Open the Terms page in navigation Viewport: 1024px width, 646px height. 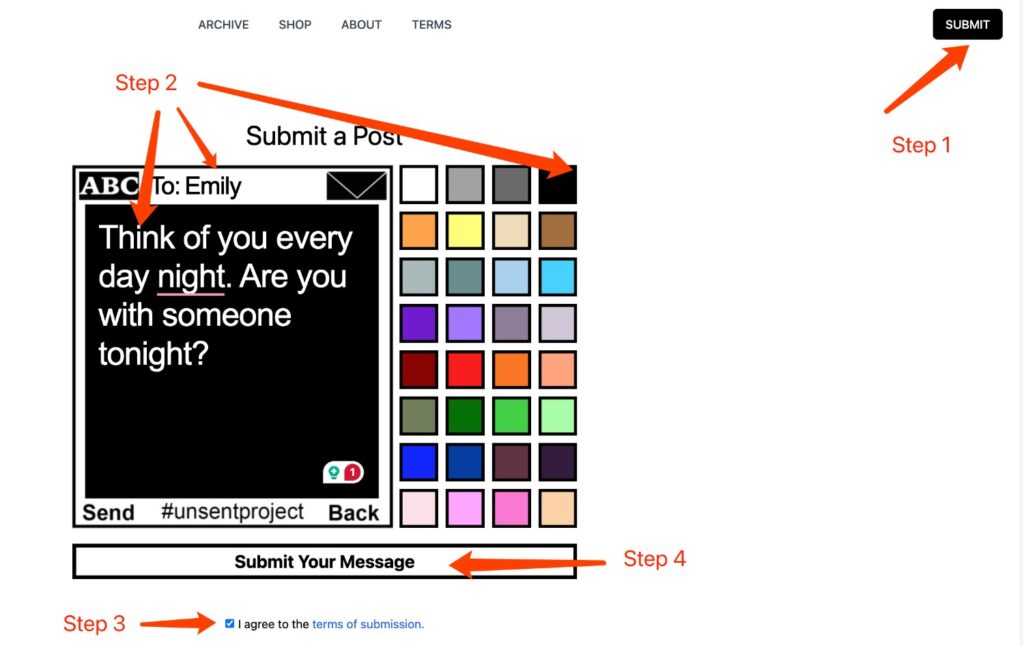click(x=431, y=25)
